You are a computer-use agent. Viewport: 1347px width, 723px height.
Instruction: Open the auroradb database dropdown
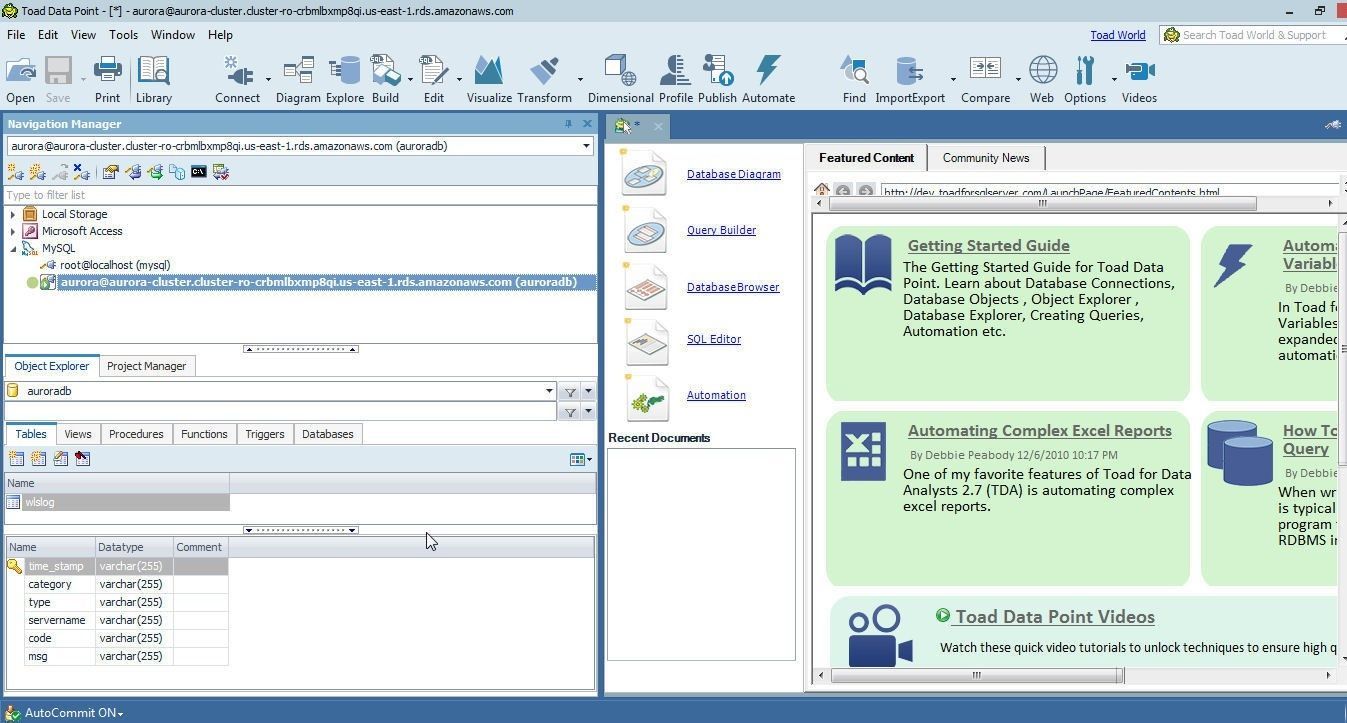tap(549, 392)
